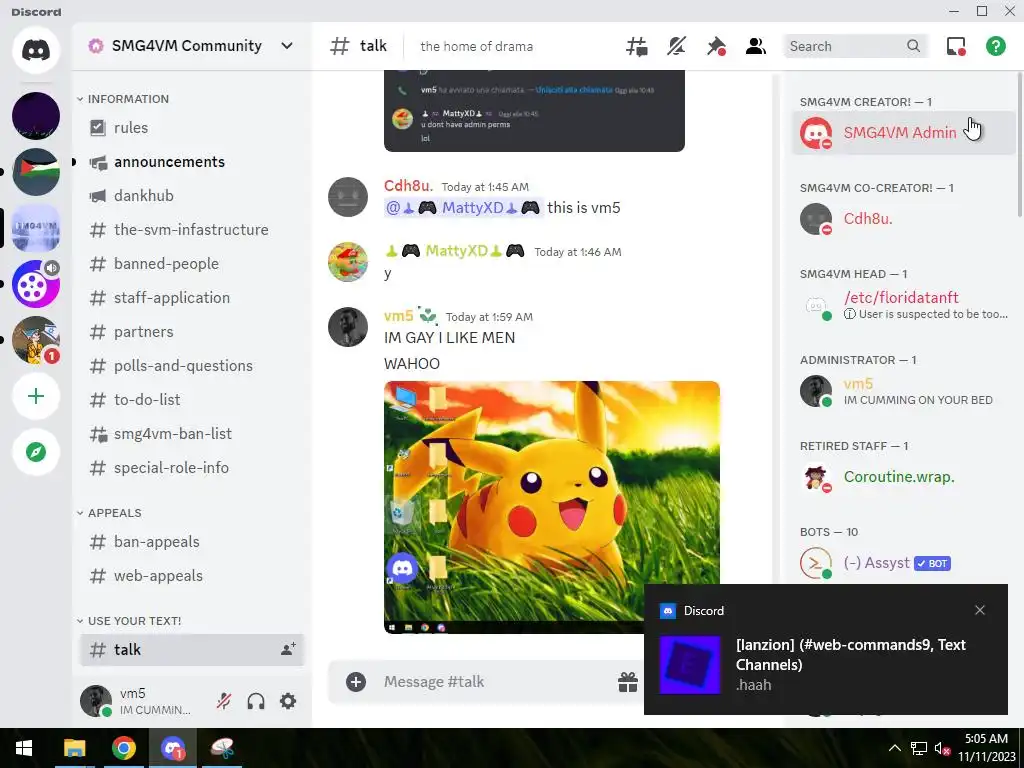The image size is (1024, 768).
Task: Open smg4vm-ban-list channel
Action: pyautogui.click(x=191, y=433)
